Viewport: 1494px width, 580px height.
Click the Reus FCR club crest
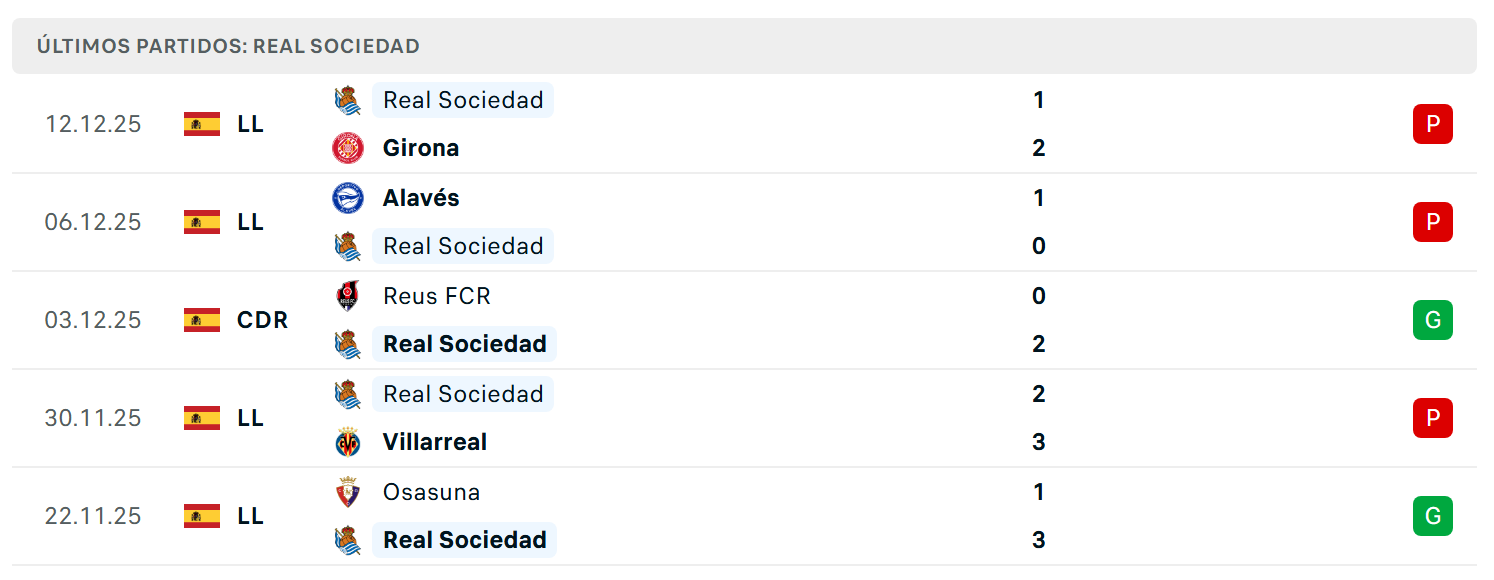[x=348, y=296]
